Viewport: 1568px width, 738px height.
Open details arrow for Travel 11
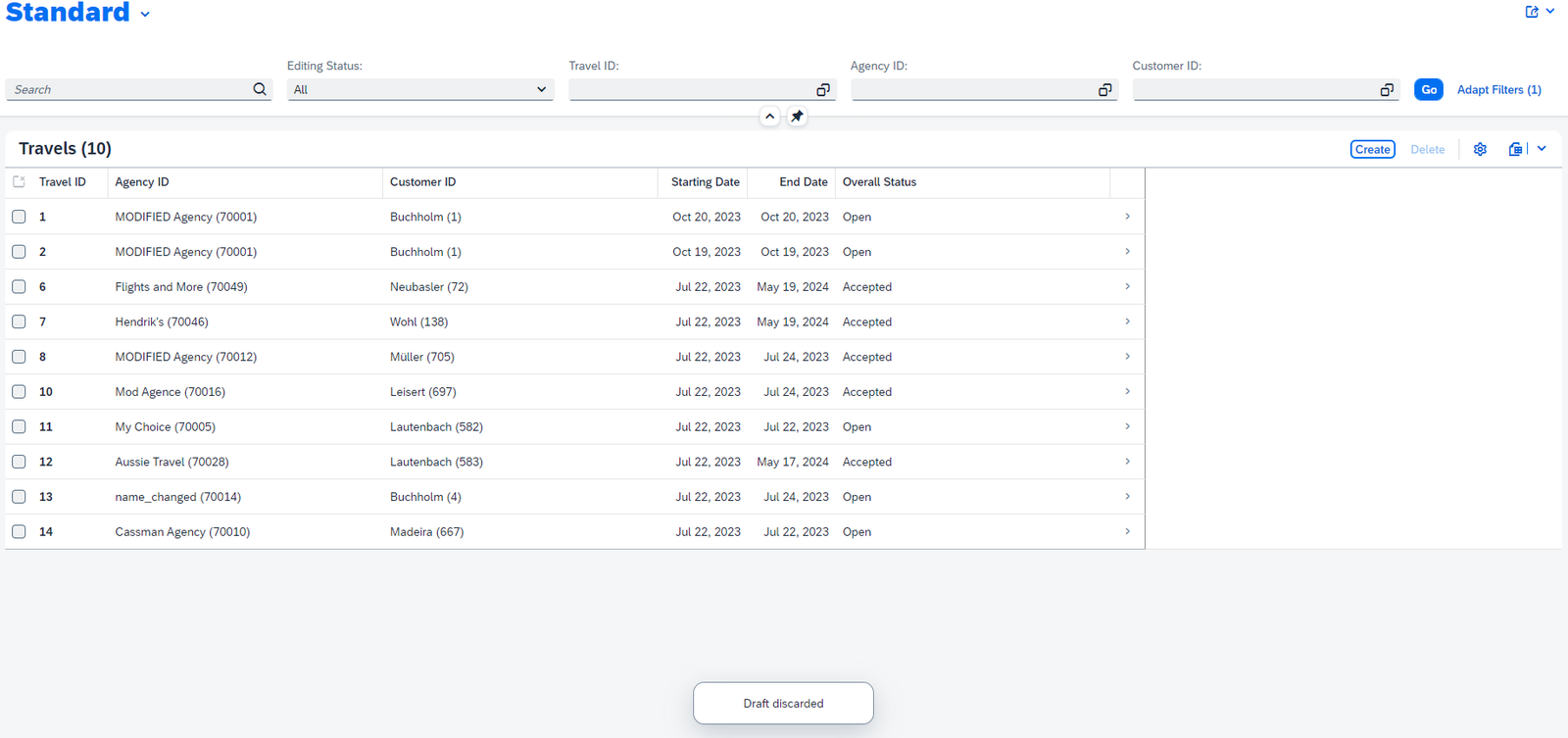(x=1127, y=426)
